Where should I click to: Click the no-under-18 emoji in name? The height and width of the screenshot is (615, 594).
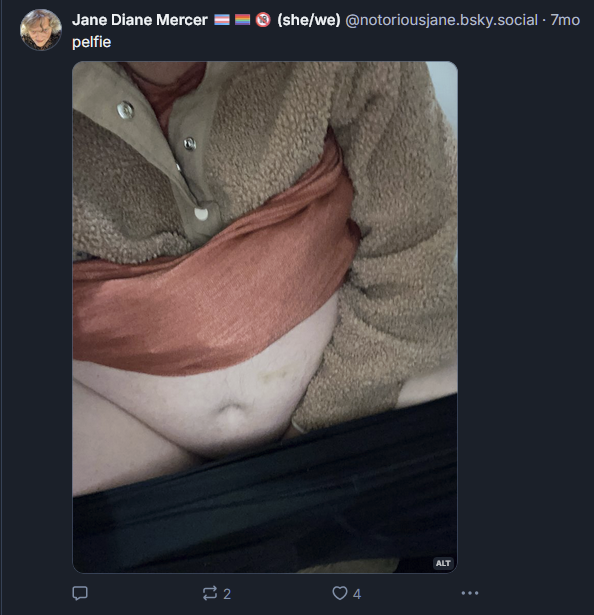click(x=263, y=20)
